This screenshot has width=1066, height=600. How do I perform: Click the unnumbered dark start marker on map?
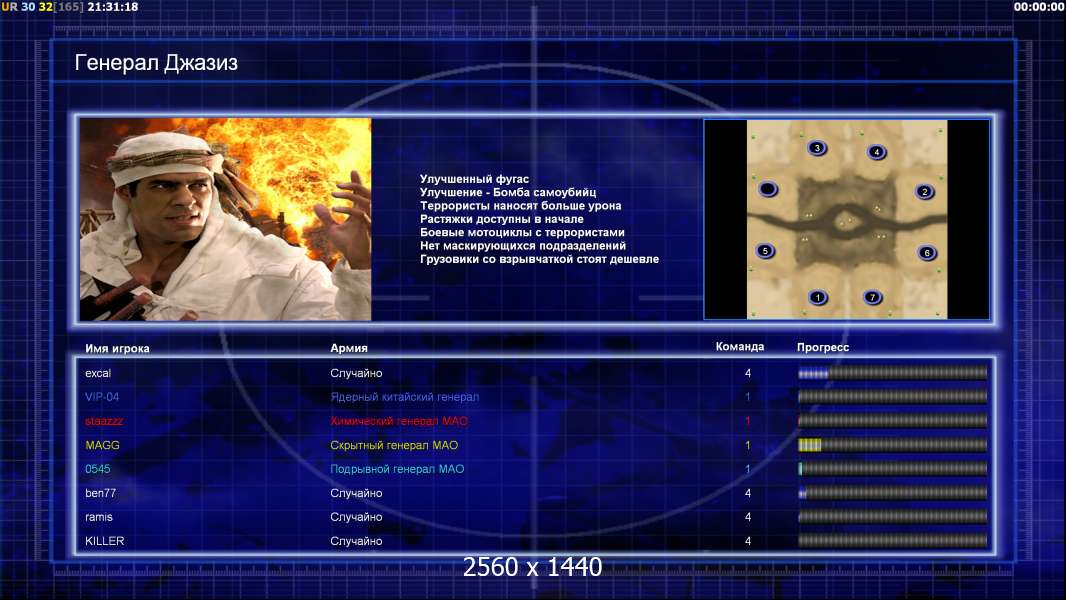(768, 189)
